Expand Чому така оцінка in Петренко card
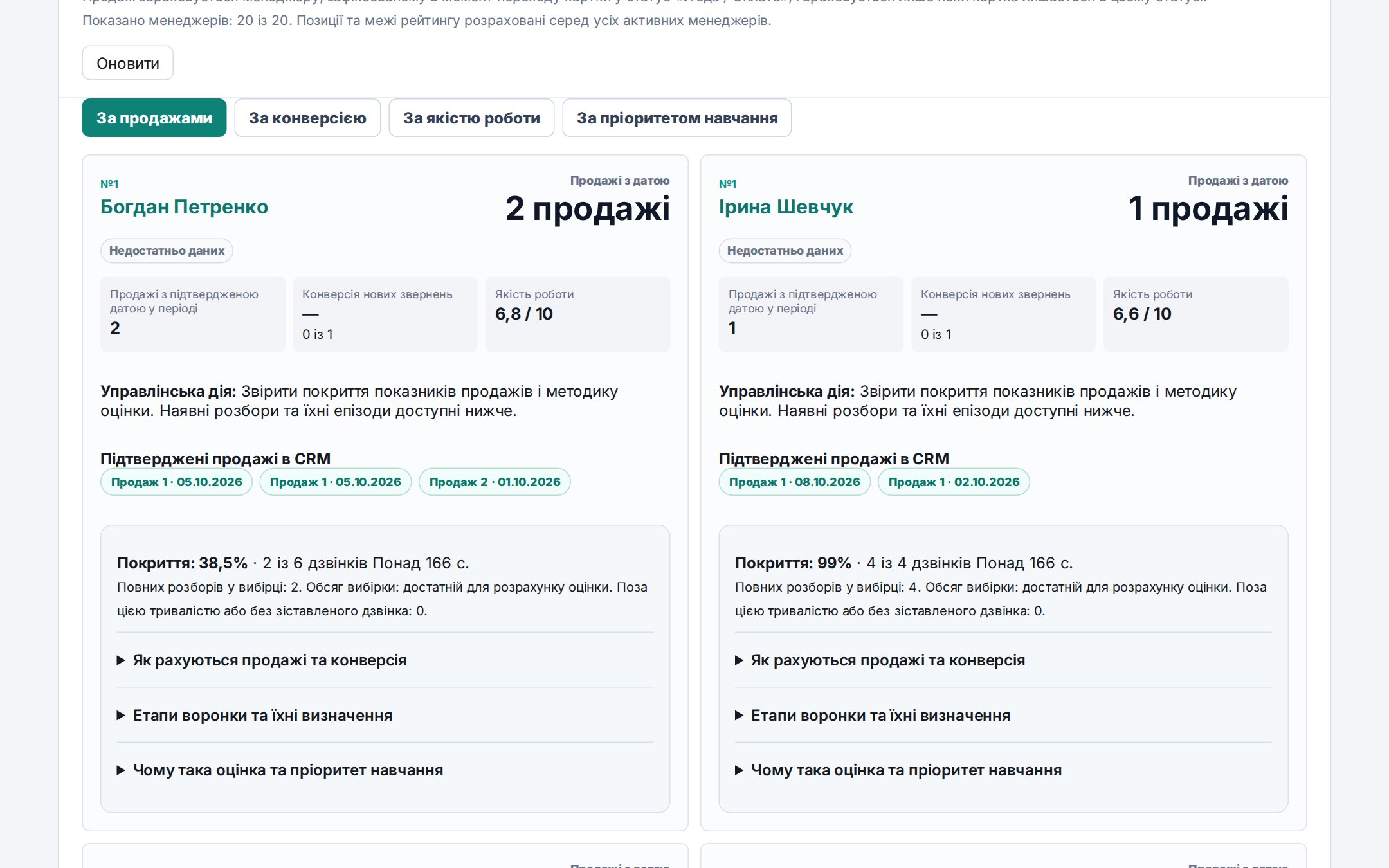The height and width of the screenshot is (868, 1389). [385, 770]
